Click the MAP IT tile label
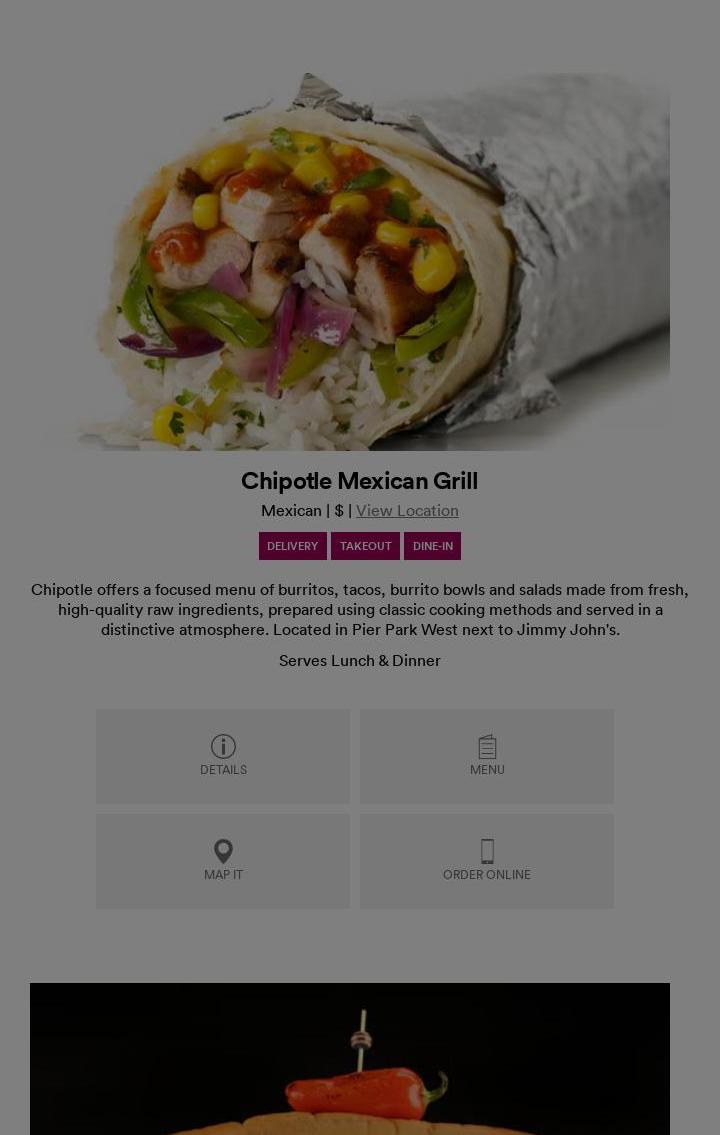 click(223, 874)
